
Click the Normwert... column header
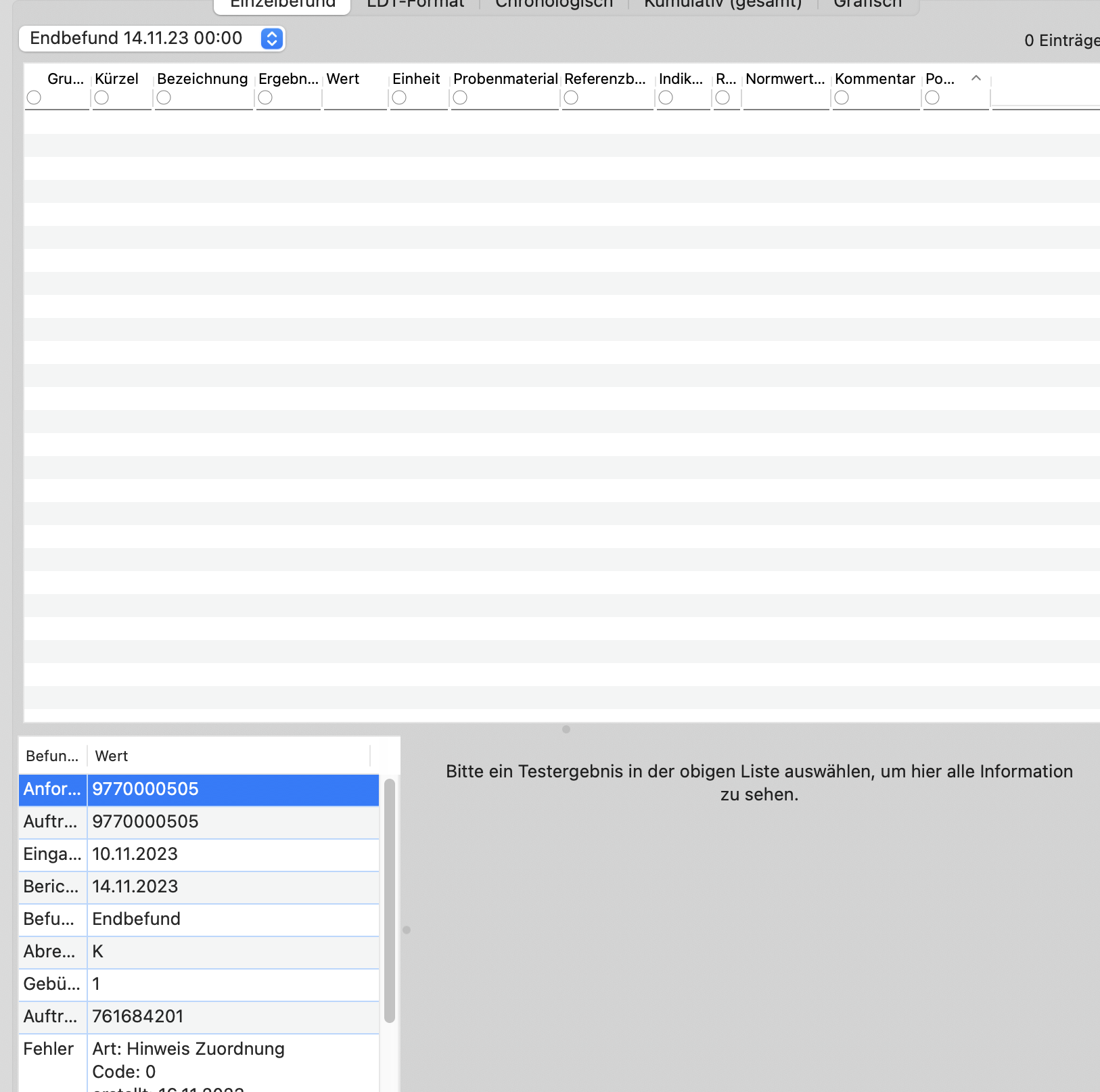click(785, 78)
